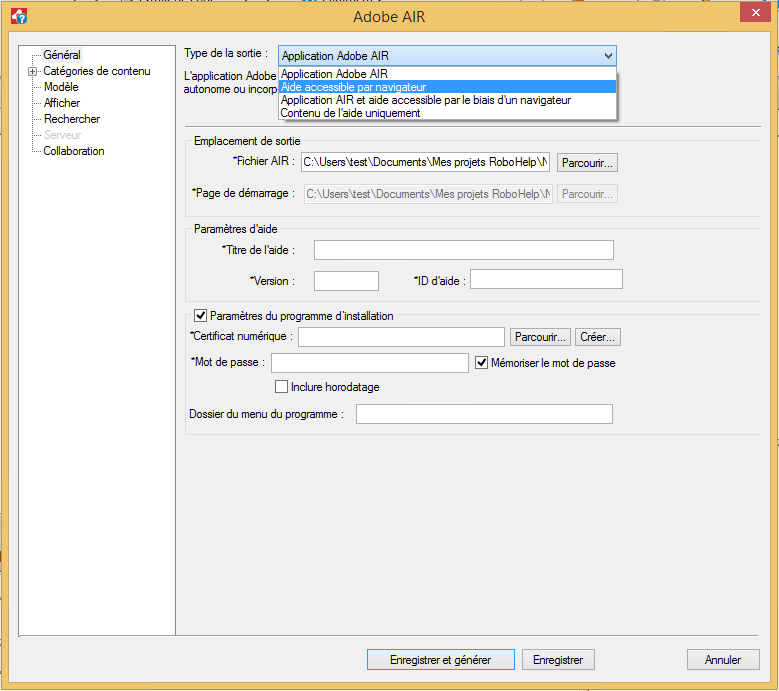Image resolution: width=779 pixels, height=691 pixels.
Task: Click the Enregistrer button
Action: coord(558,660)
